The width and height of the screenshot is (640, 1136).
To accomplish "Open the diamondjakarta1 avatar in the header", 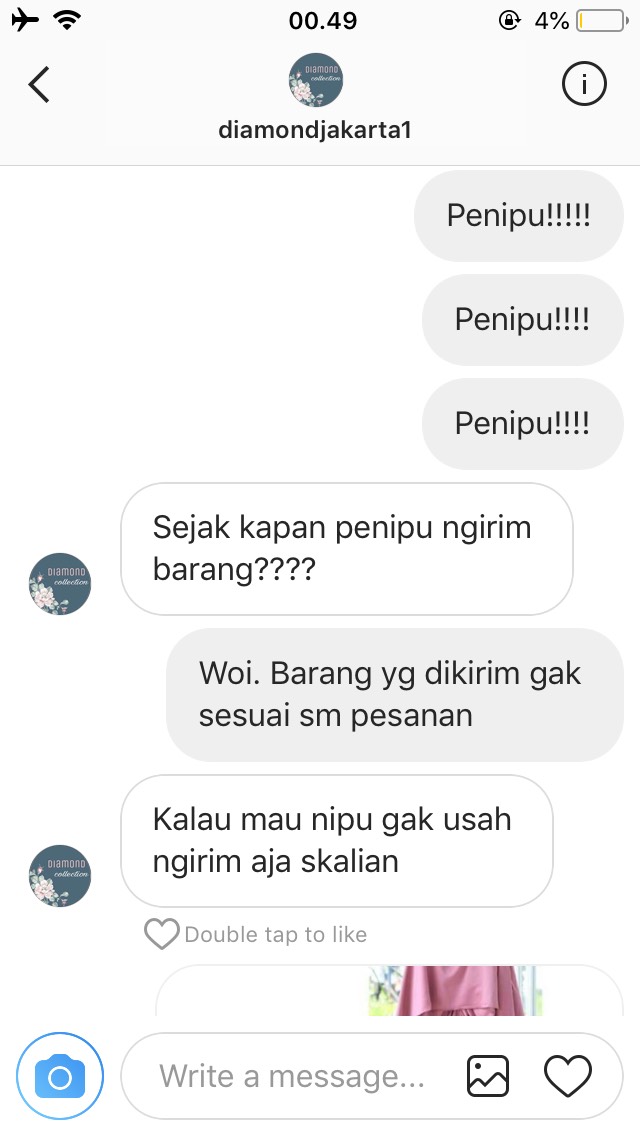I will click(315, 80).
